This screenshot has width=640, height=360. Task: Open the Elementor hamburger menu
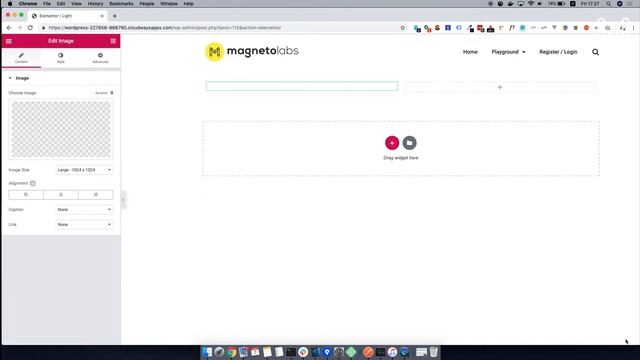pyautogui.click(x=9, y=41)
